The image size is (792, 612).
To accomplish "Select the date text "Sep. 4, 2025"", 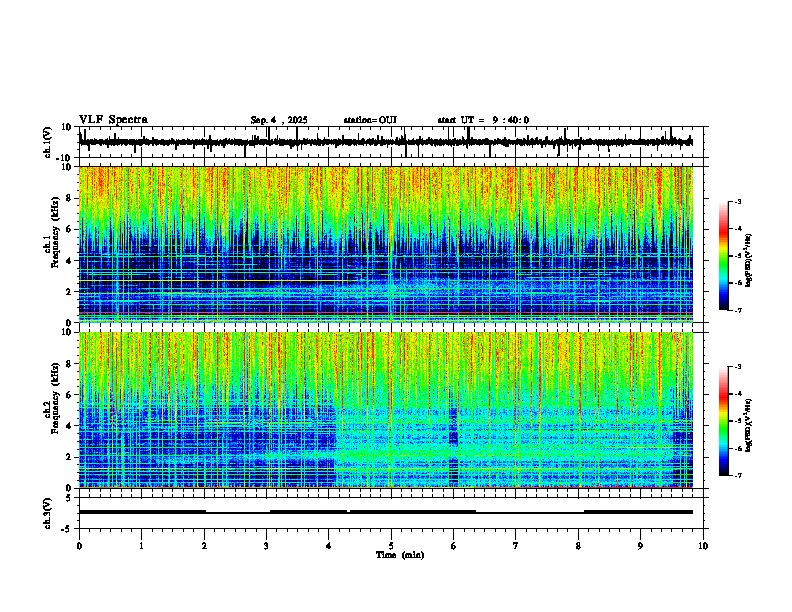I will [x=279, y=120].
